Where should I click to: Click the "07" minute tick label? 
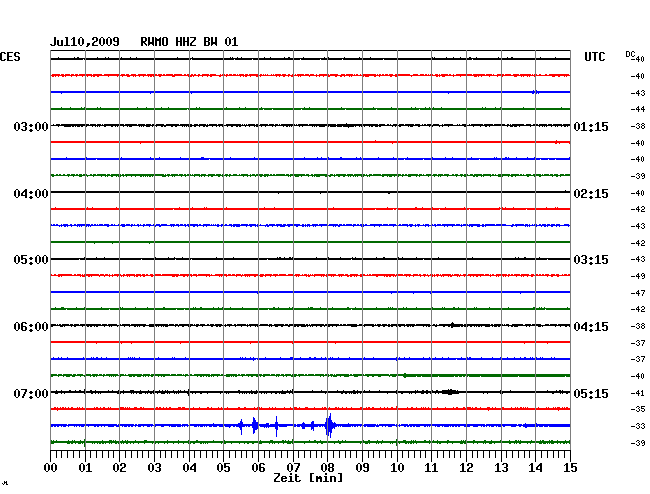(x=293, y=468)
